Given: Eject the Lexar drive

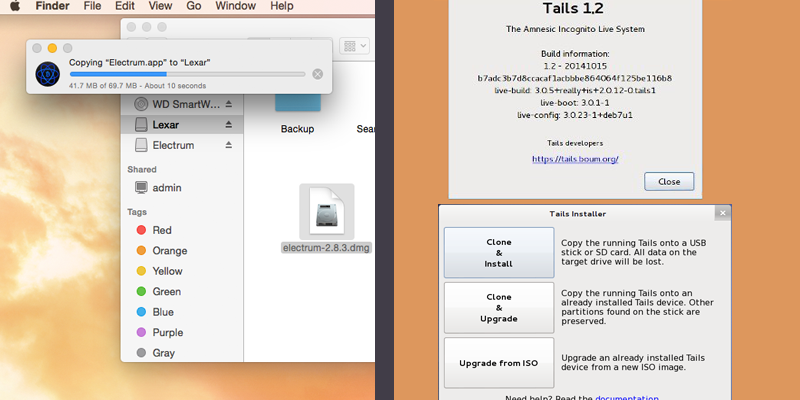Looking at the screenshot, I should point(229,124).
